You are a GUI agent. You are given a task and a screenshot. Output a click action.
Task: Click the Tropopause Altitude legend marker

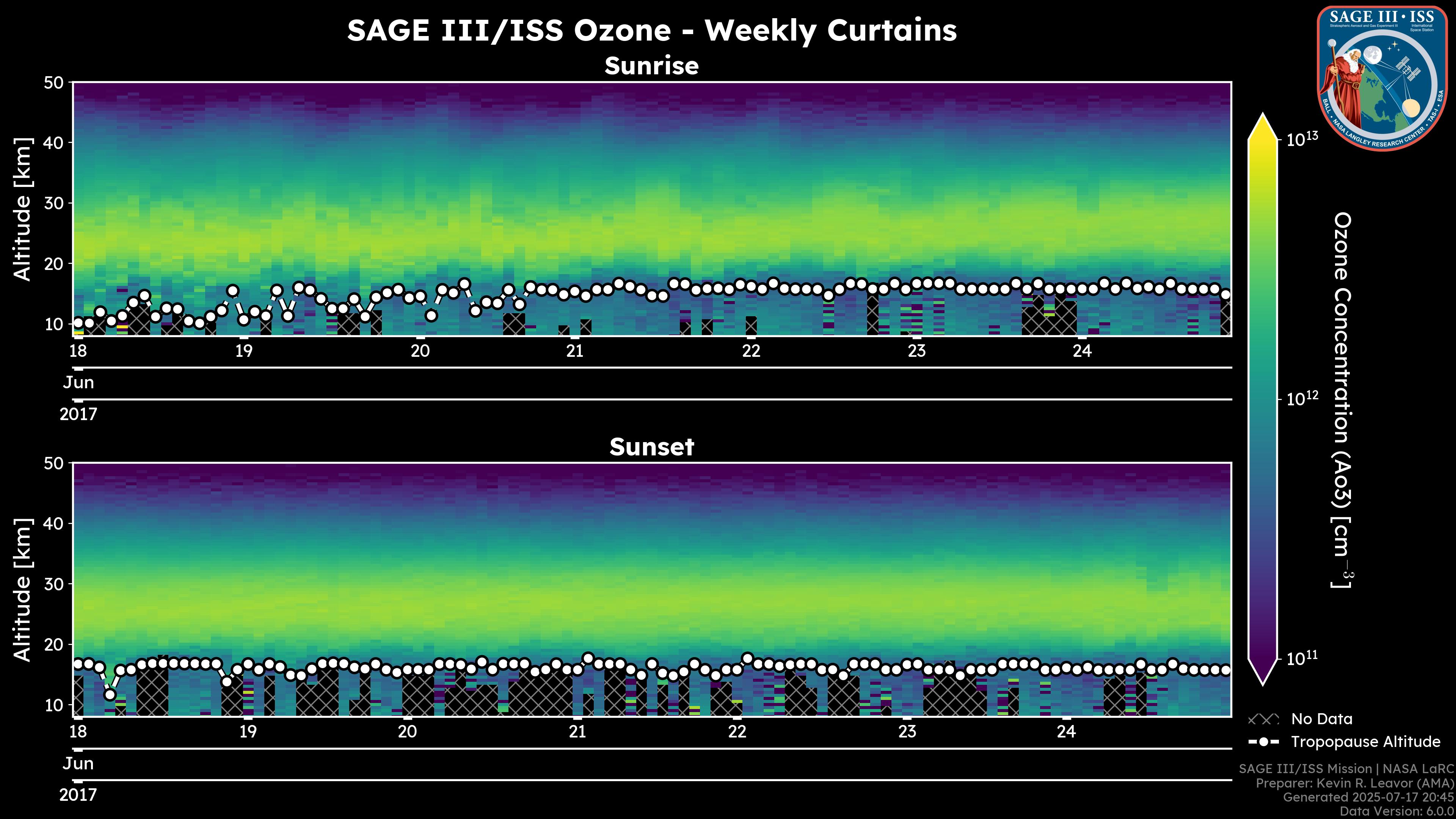(x=1263, y=742)
